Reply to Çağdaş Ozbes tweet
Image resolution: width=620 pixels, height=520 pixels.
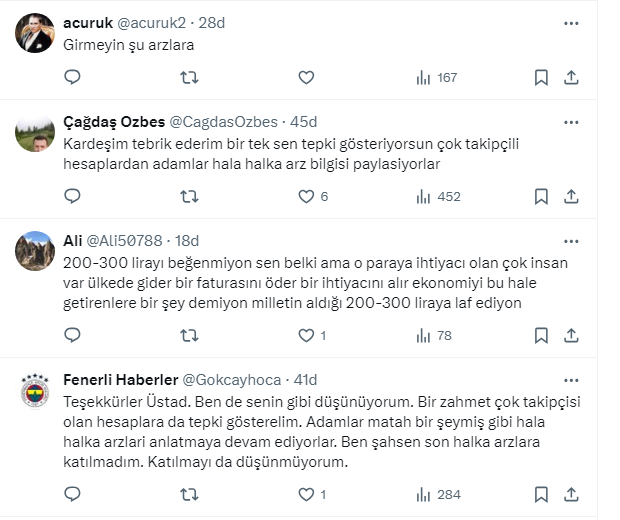(72, 197)
